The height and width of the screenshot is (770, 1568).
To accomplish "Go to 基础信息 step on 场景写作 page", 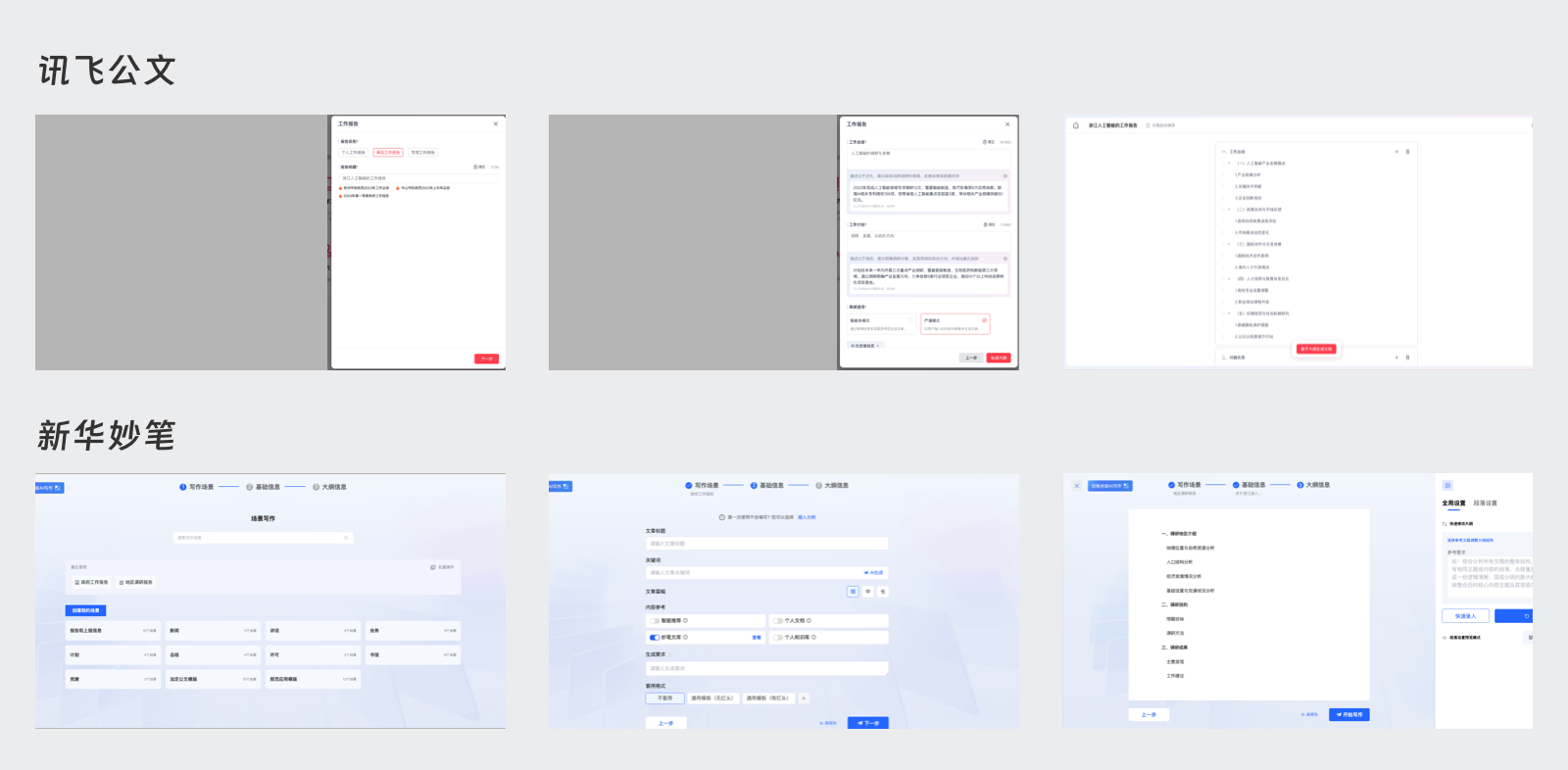I will click(x=263, y=487).
